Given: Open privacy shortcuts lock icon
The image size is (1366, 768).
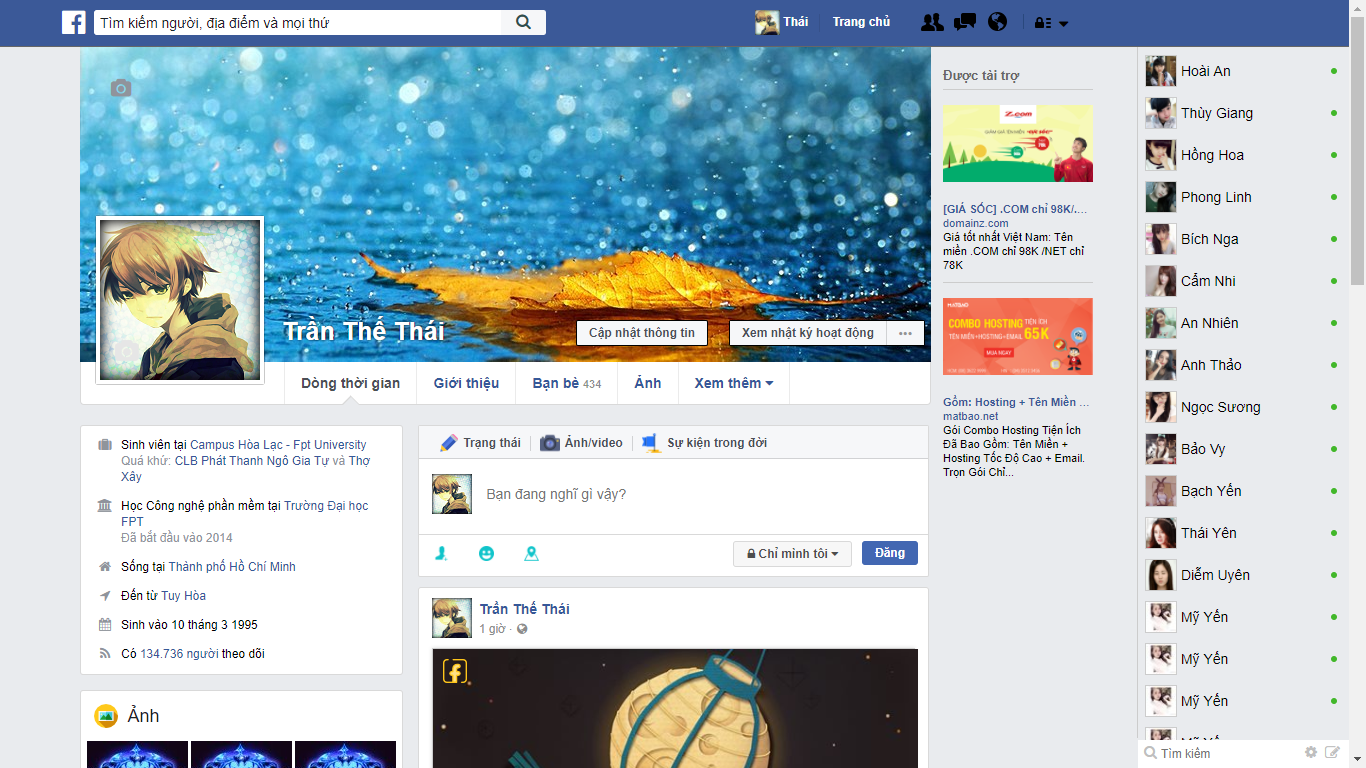Looking at the screenshot, I should 1043,23.
